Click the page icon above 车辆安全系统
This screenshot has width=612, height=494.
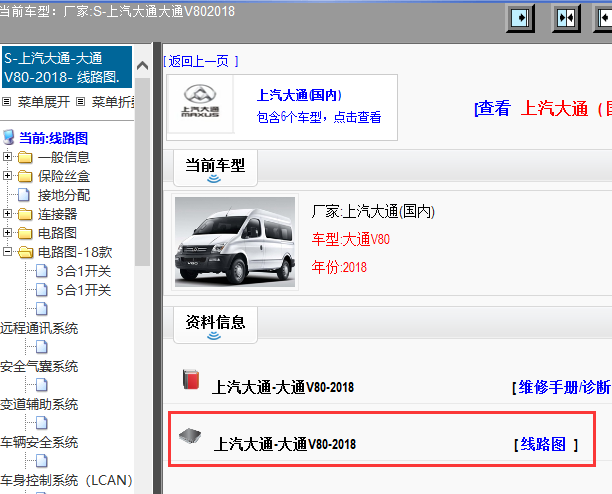click(42, 423)
